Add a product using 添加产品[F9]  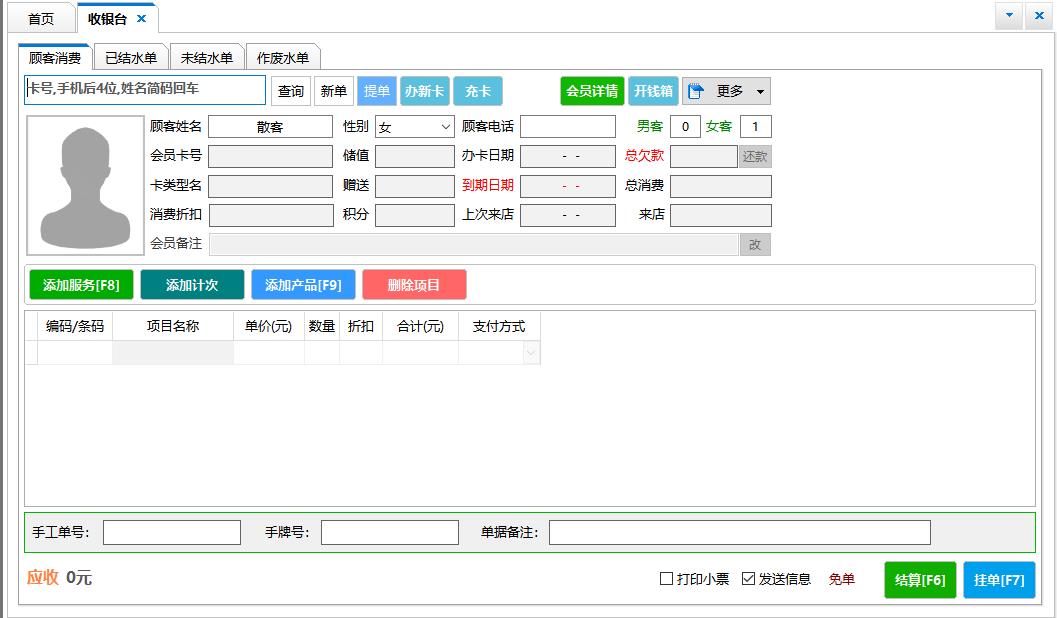tap(304, 284)
